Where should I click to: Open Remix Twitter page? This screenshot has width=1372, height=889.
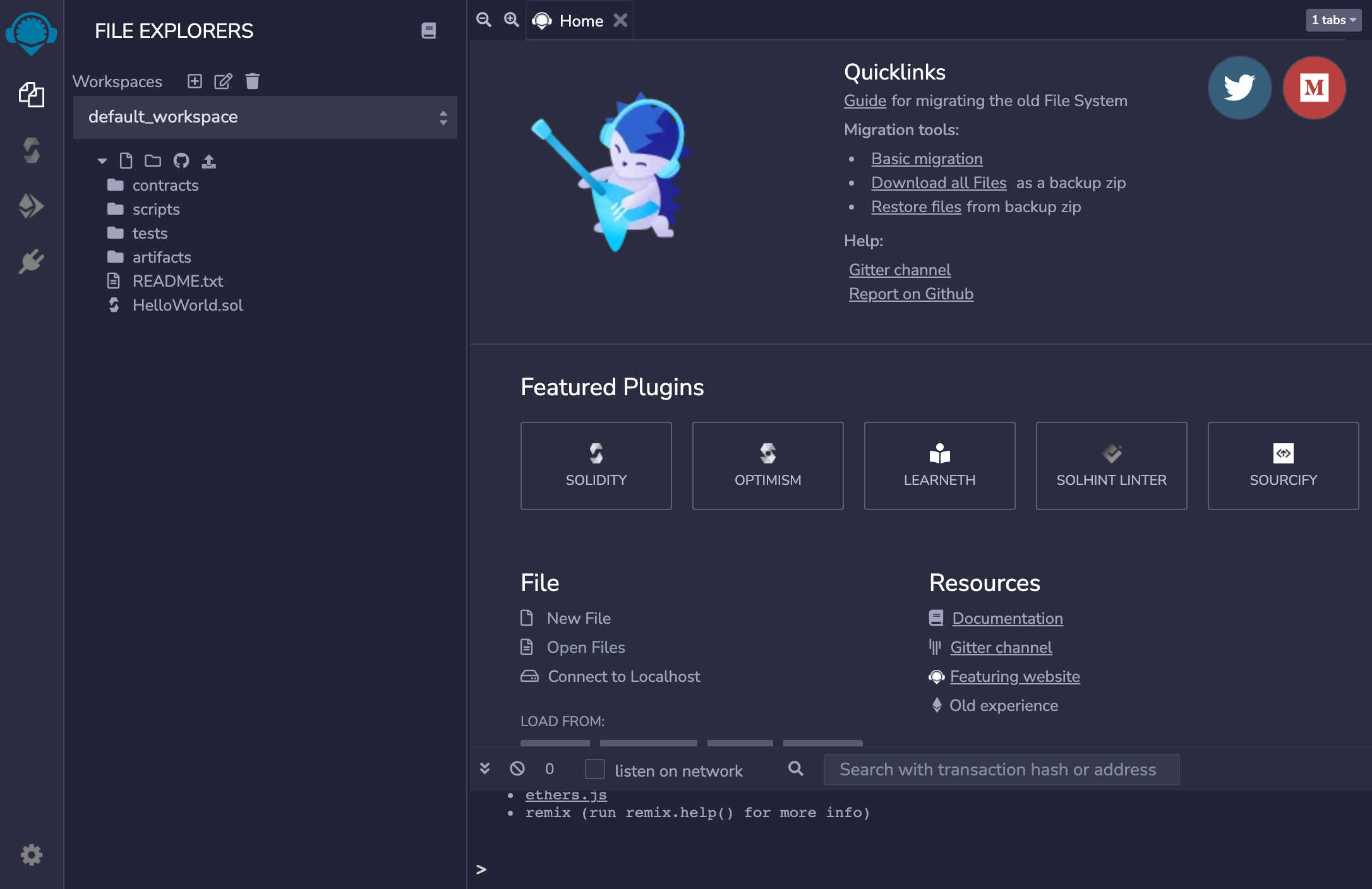[1239, 88]
